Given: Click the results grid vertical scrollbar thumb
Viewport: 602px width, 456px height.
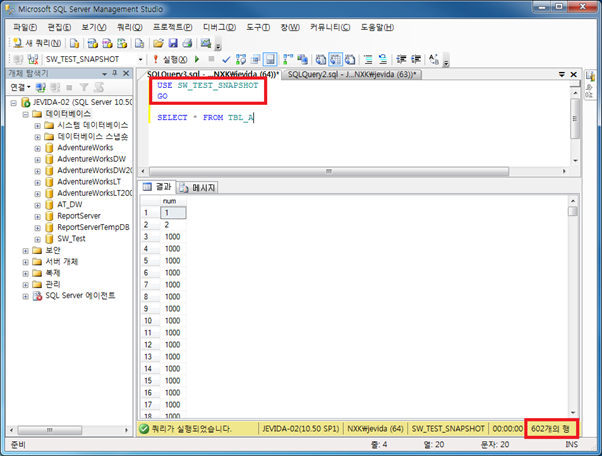Looking at the screenshot, I should point(573,211).
